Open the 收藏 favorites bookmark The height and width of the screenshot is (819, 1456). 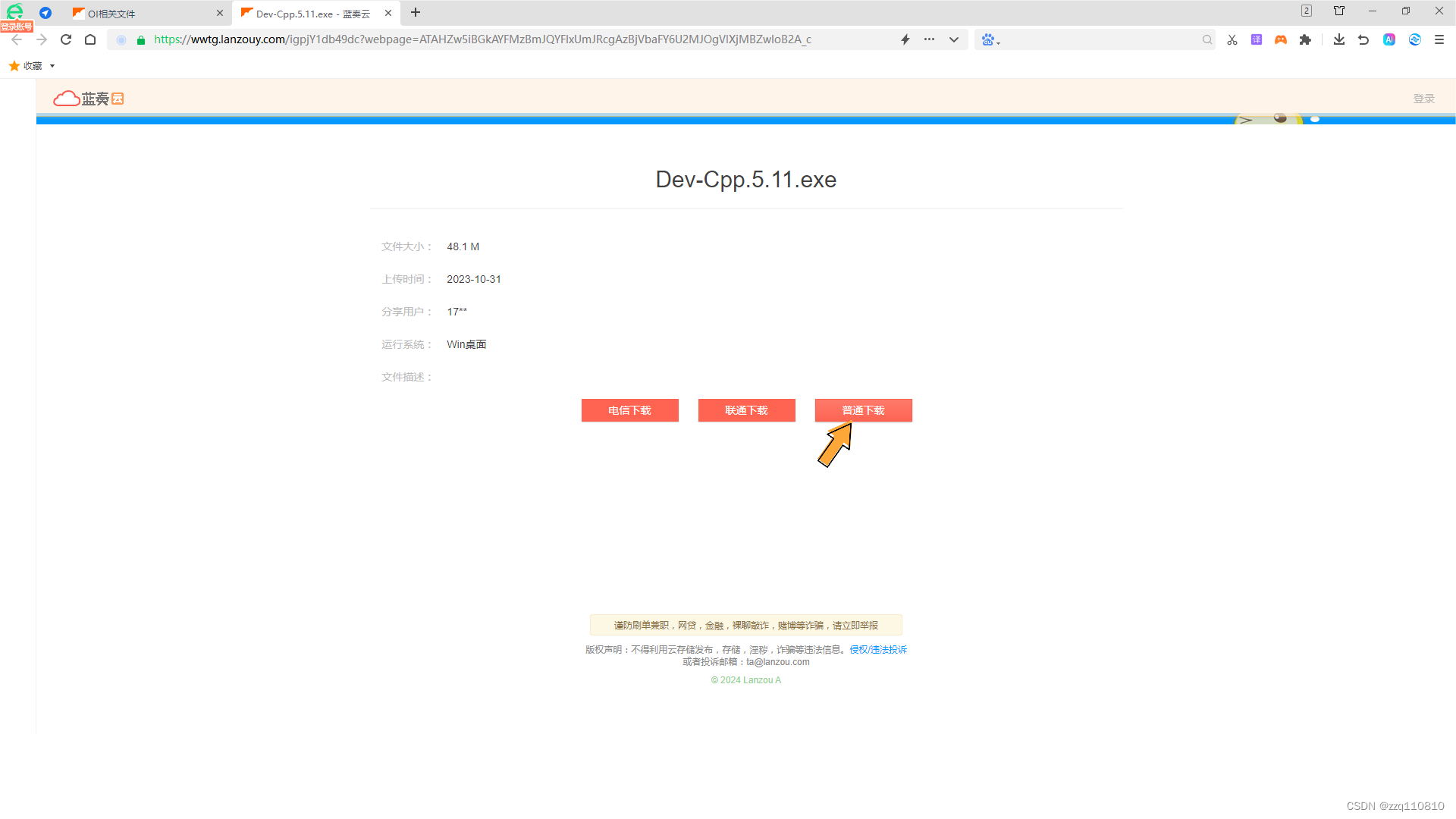click(26, 66)
